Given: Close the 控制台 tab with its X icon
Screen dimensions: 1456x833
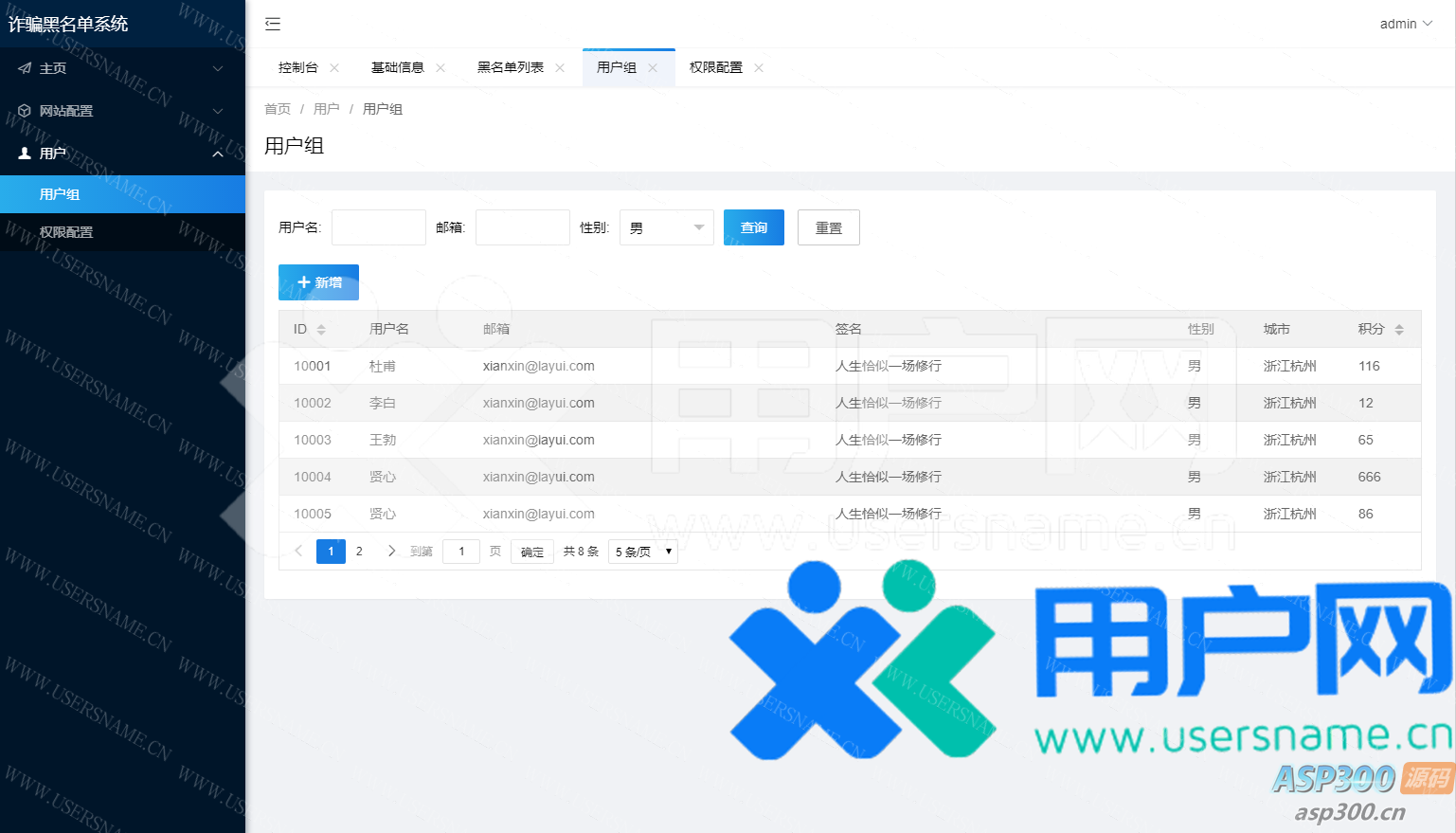Looking at the screenshot, I should (x=334, y=67).
